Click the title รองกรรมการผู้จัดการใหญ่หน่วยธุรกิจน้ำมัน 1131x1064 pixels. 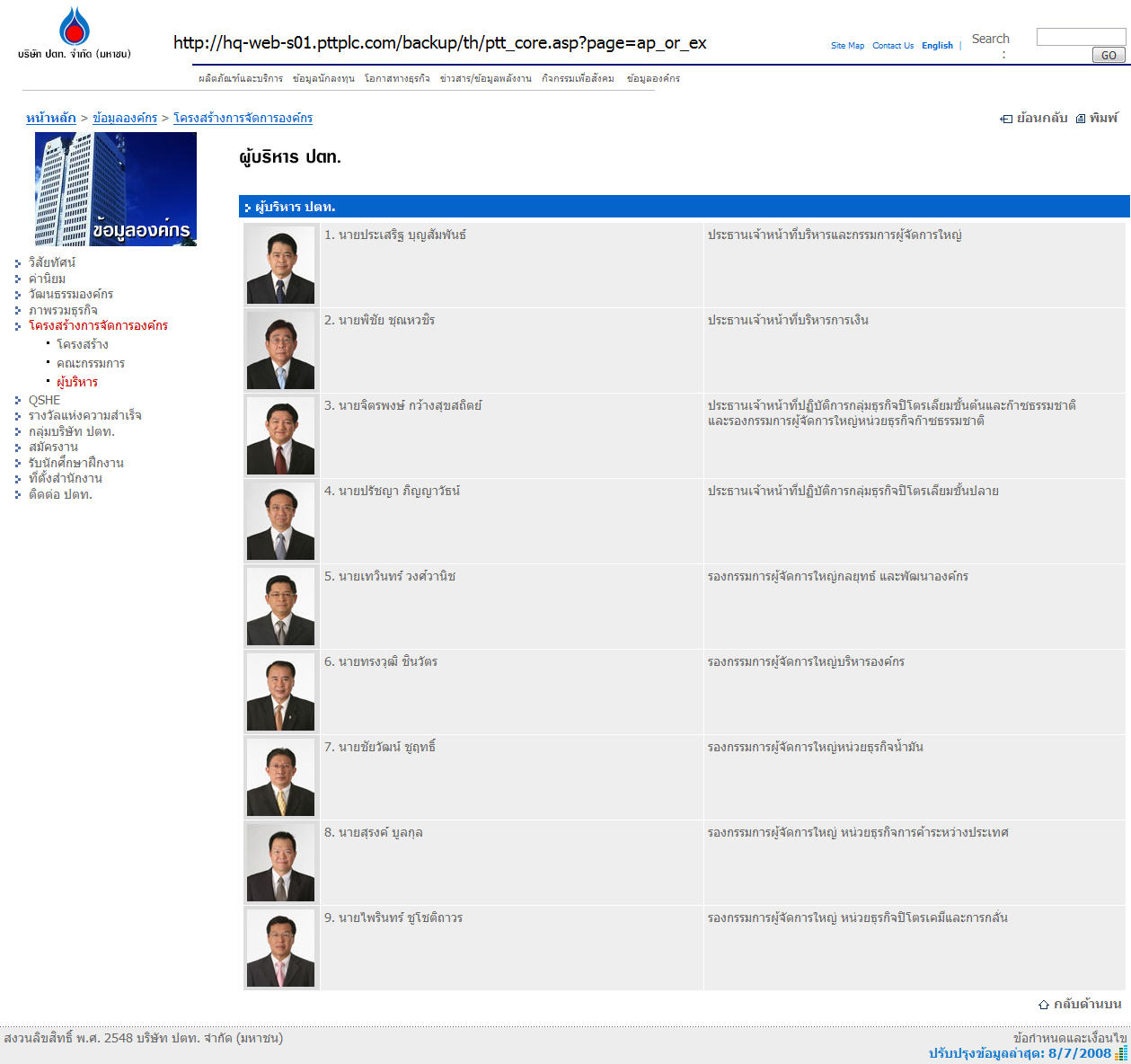click(x=816, y=747)
